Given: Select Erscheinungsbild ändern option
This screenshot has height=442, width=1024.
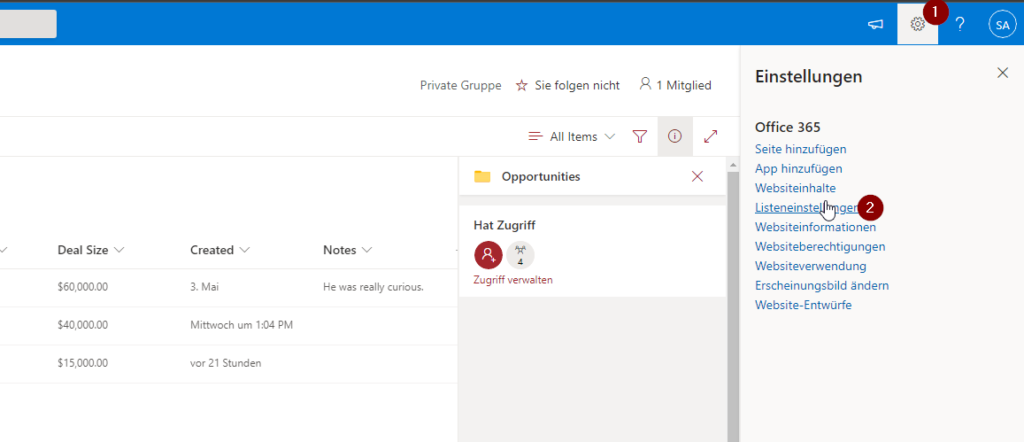Looking at the screenshot, I should click(822, 285).
